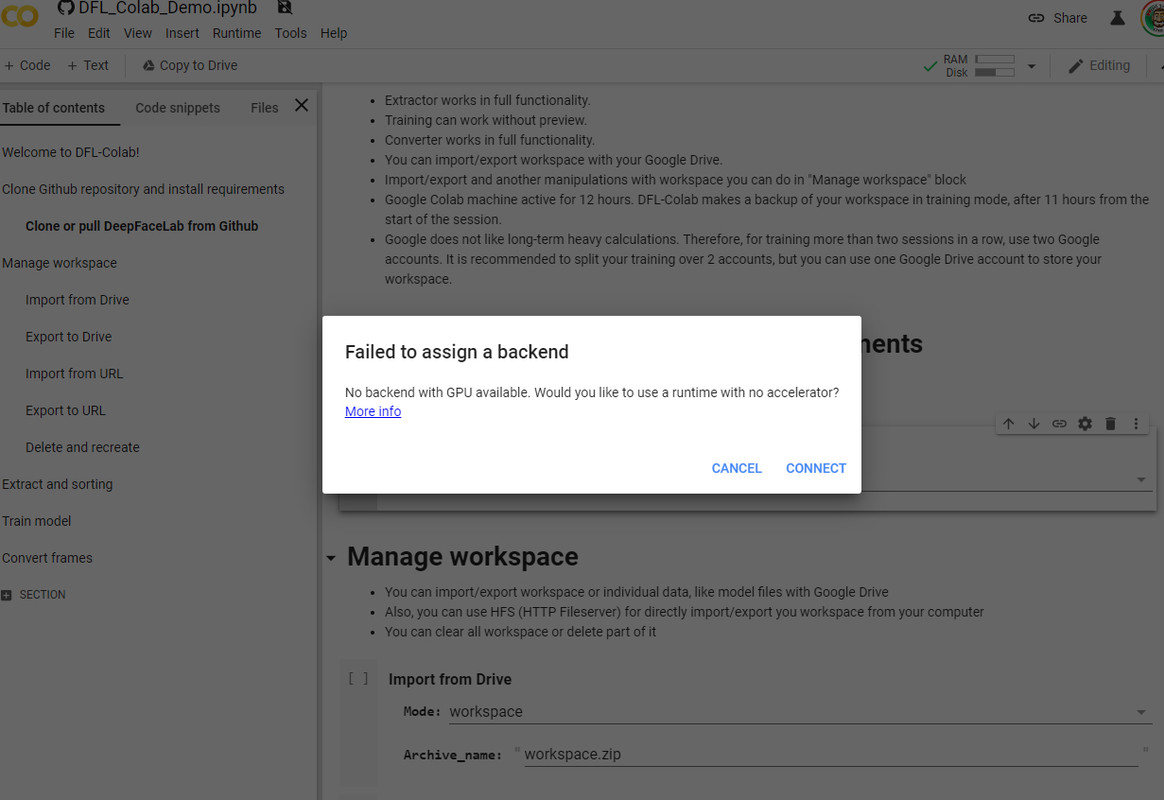1164x800 pixels.
Task: Click the save-disabled icon after notebook title
Action: tap(284, 7)
